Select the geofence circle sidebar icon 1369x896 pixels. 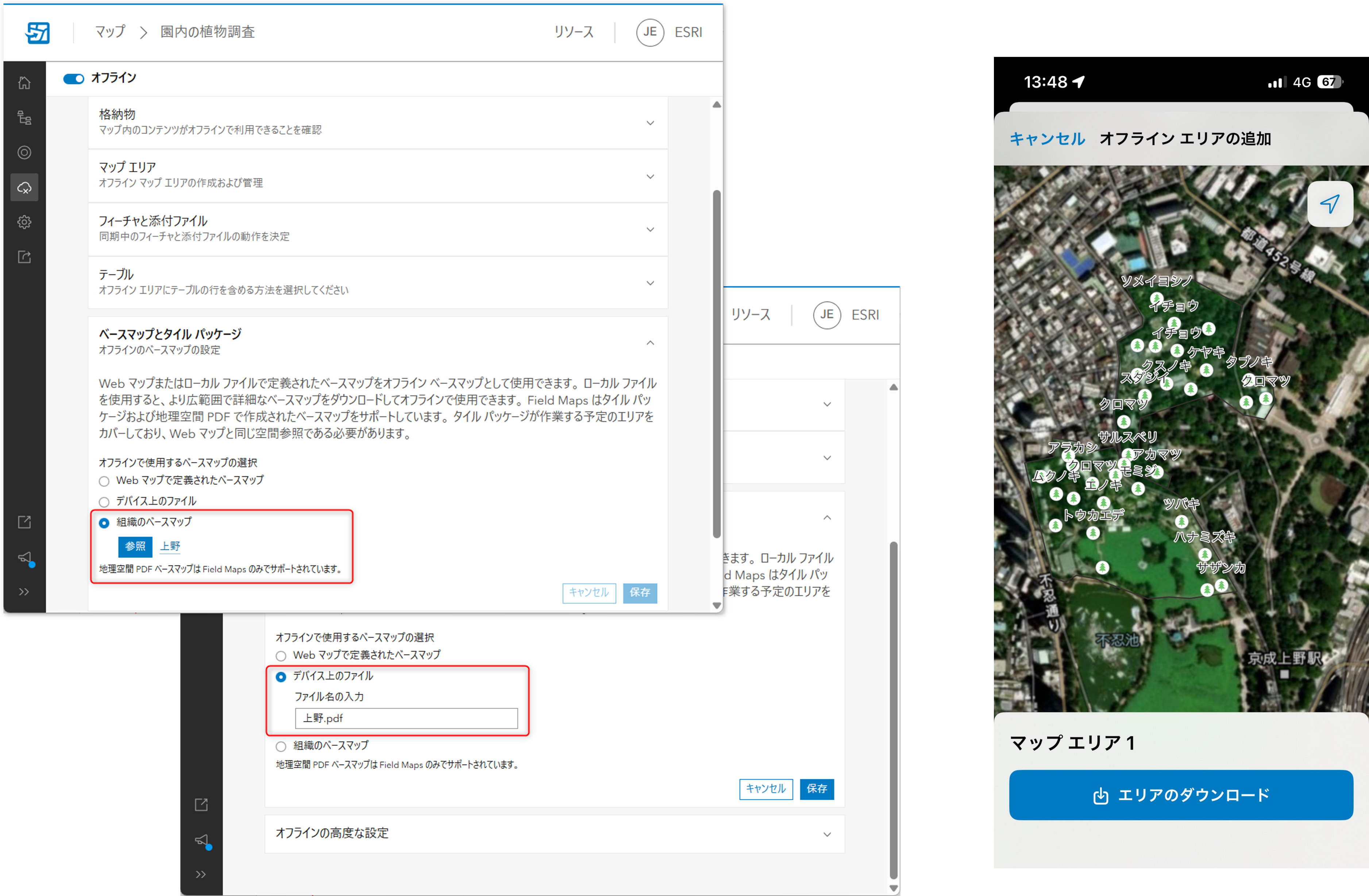(x=24, y=152)
